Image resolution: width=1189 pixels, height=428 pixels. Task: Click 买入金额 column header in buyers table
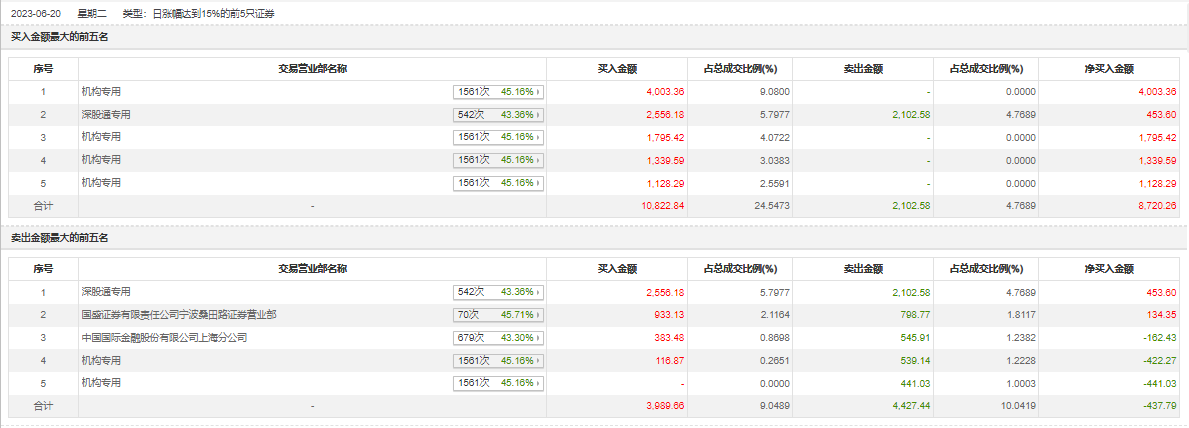tap(617, 69)
